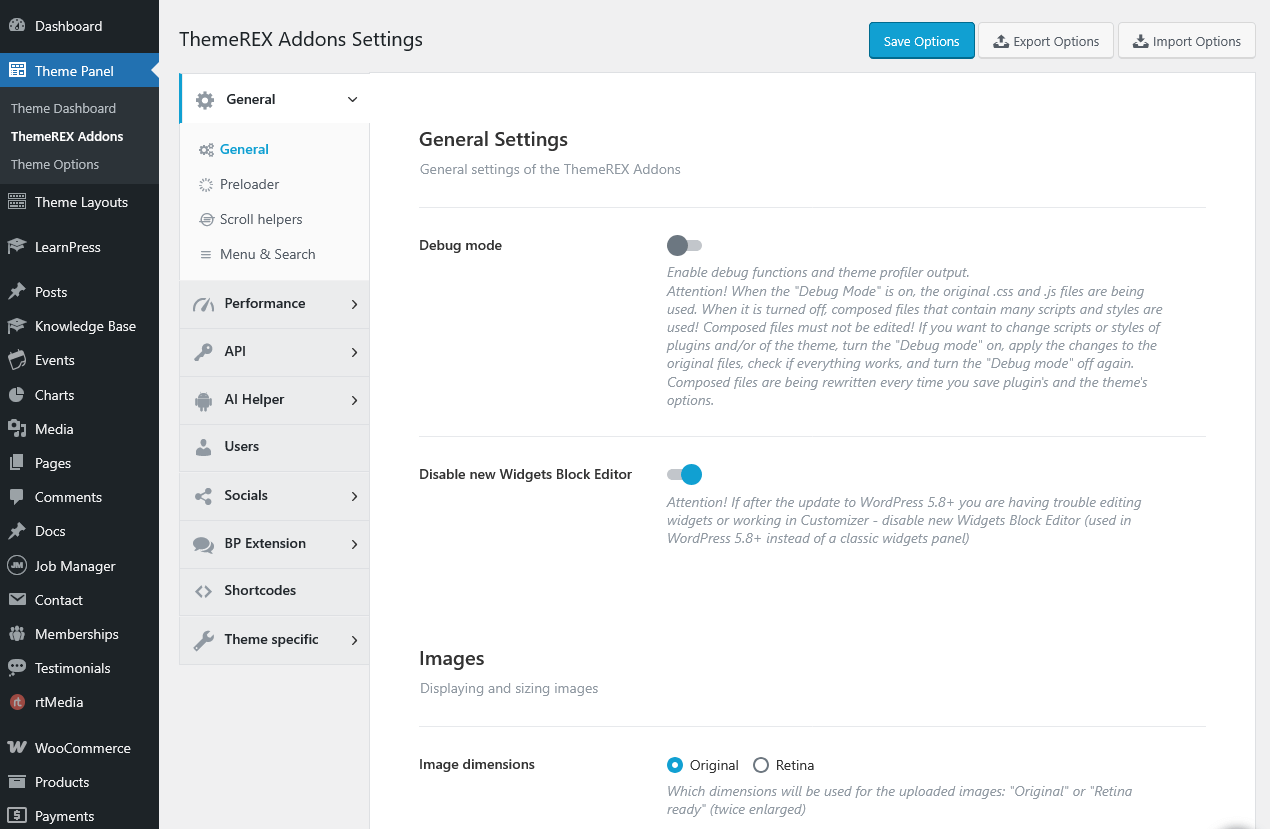Open the Socials settings tab label
Screen dimensions: 1270x829
pos(246,495)
